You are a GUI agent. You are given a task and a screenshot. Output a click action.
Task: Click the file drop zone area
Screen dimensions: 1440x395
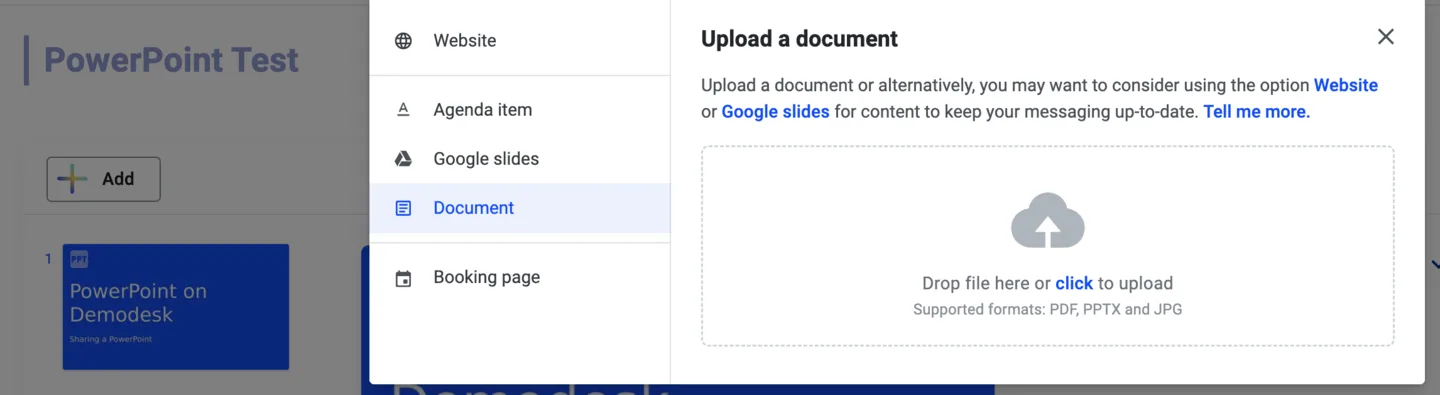click(1048, 246)
